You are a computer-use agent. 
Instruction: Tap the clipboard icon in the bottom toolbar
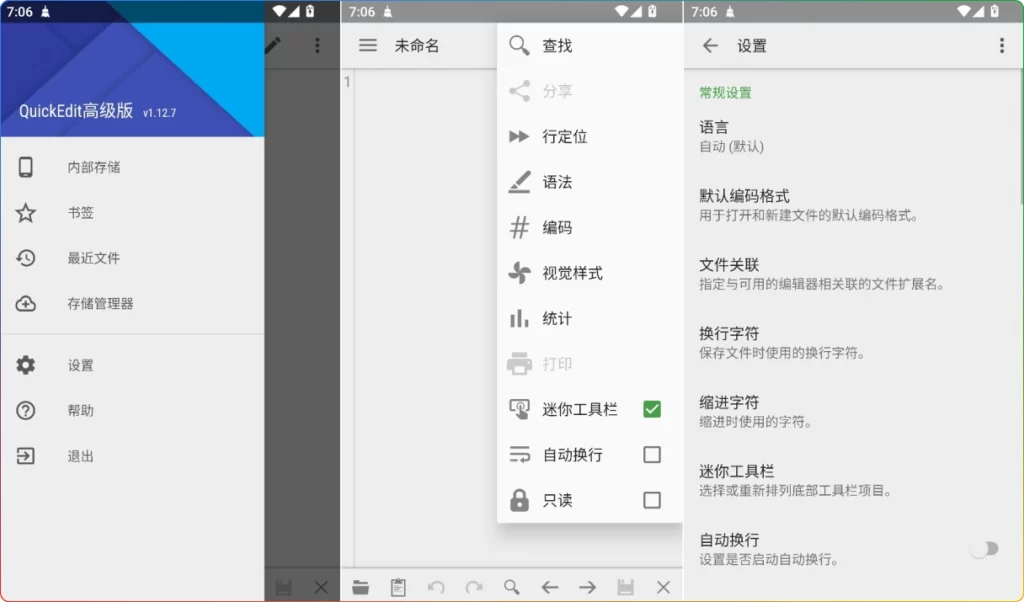(x=398, y=588)
